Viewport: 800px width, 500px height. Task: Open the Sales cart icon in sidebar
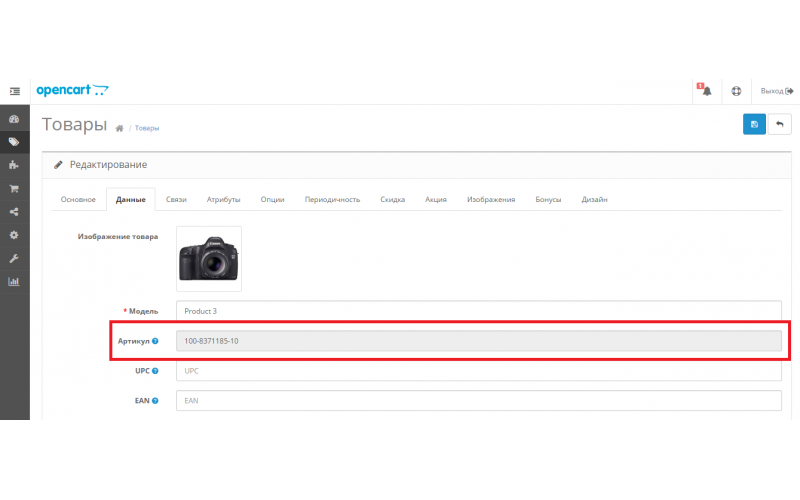click(14, 188)
